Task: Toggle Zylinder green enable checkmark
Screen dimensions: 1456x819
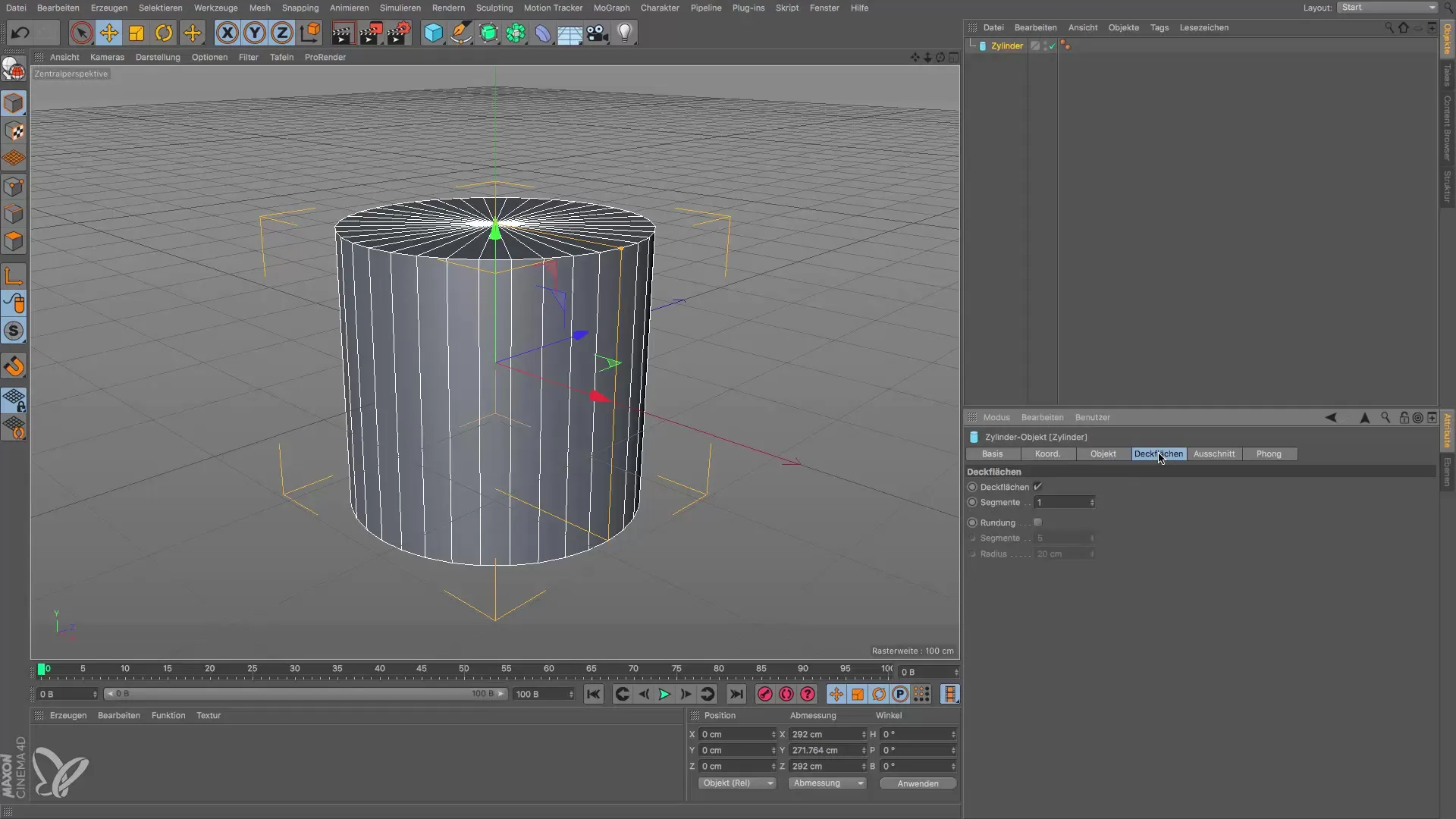Action: tap(1052, 46)
